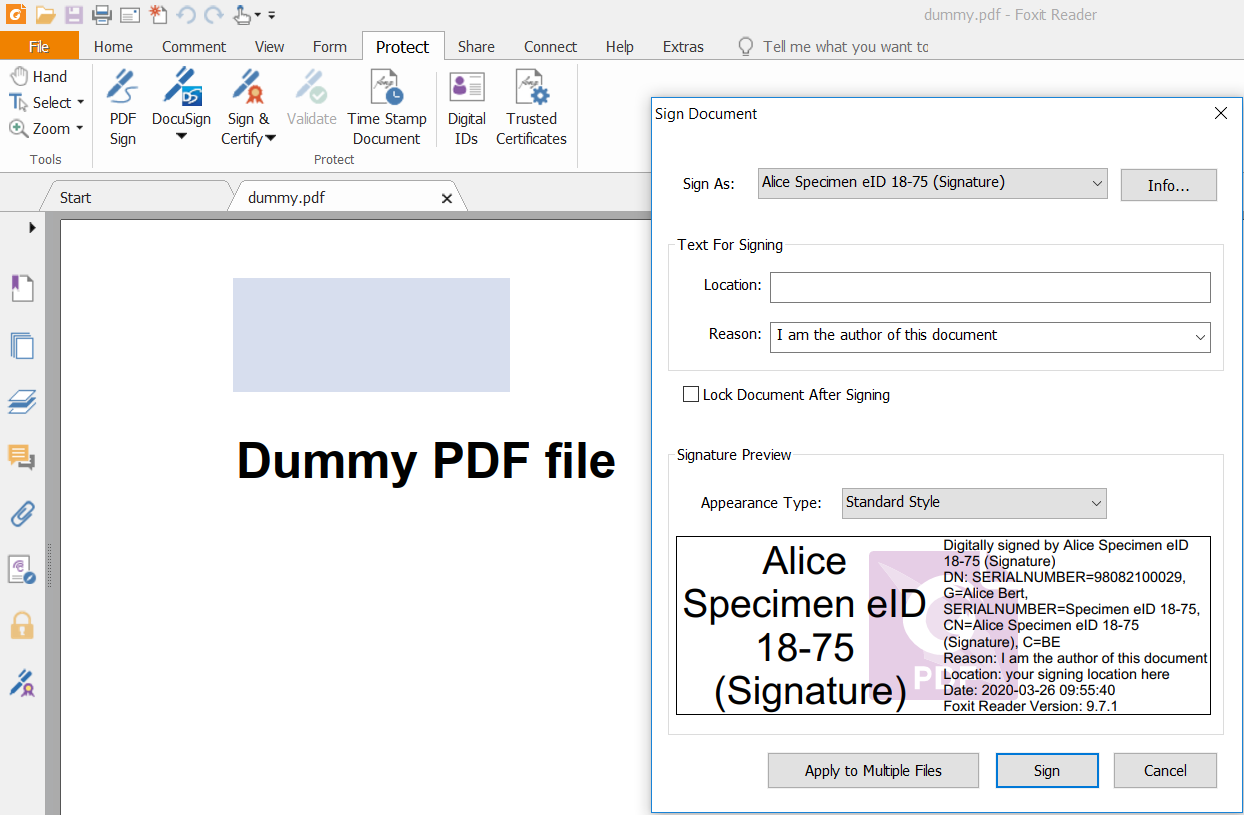Image resolution: width=1244 pixels, height=815 pixels.
Task: Click the Foxit Reader application logo
Action: 15,14
